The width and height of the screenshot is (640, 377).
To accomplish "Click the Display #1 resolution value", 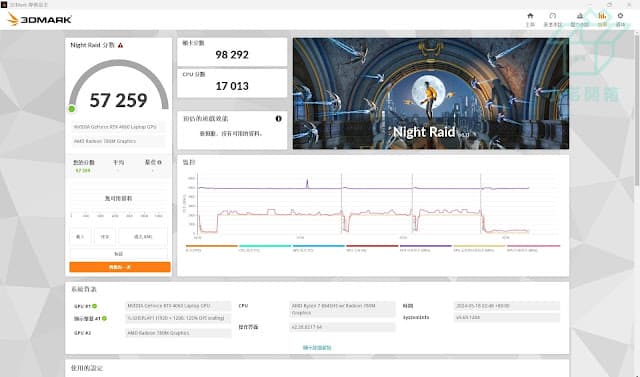I will (178, 318).
